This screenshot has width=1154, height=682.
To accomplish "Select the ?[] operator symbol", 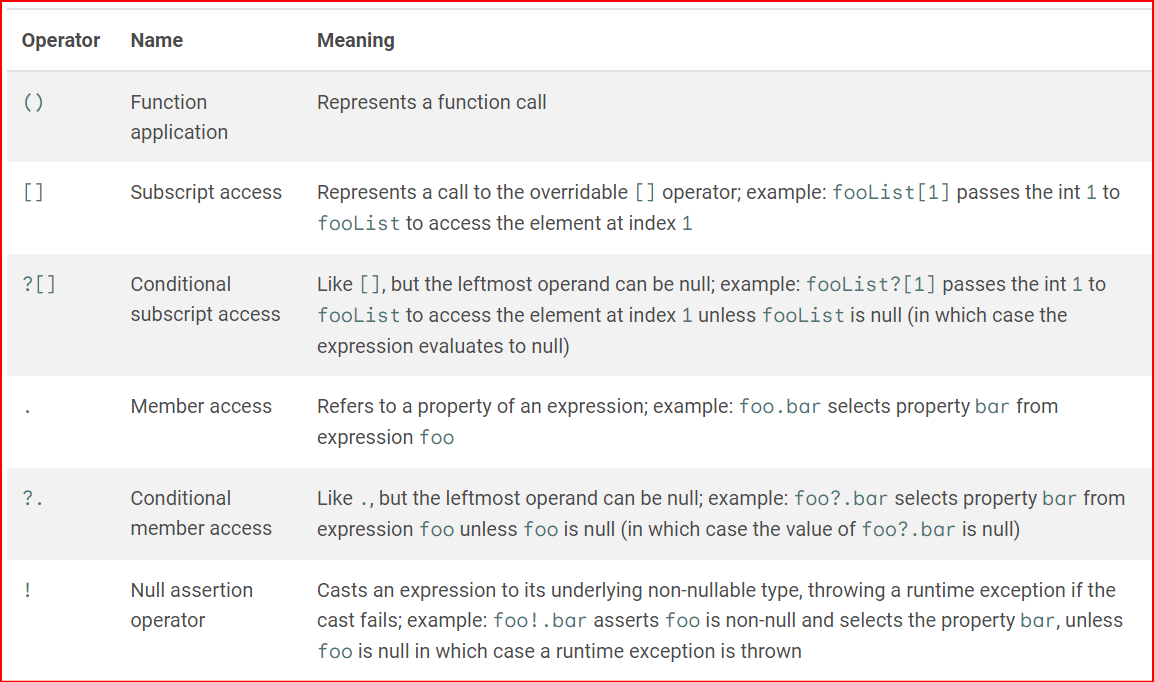I will [39, 285].
